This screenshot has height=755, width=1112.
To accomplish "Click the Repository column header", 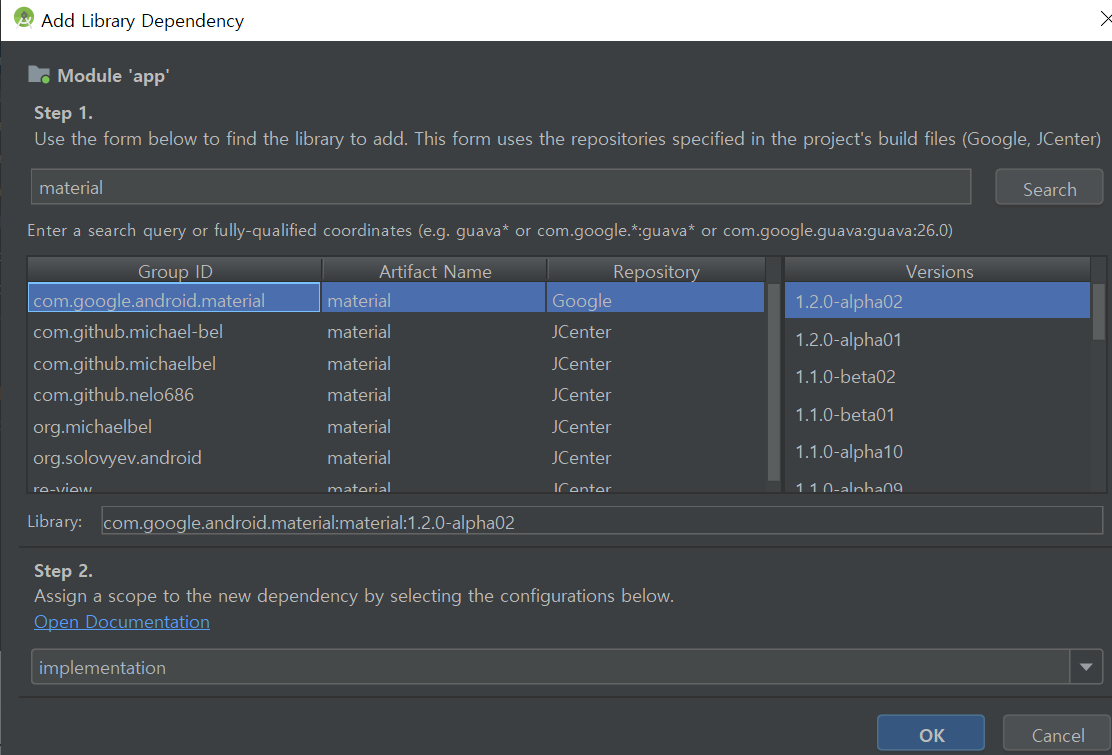I will (656, 271).
